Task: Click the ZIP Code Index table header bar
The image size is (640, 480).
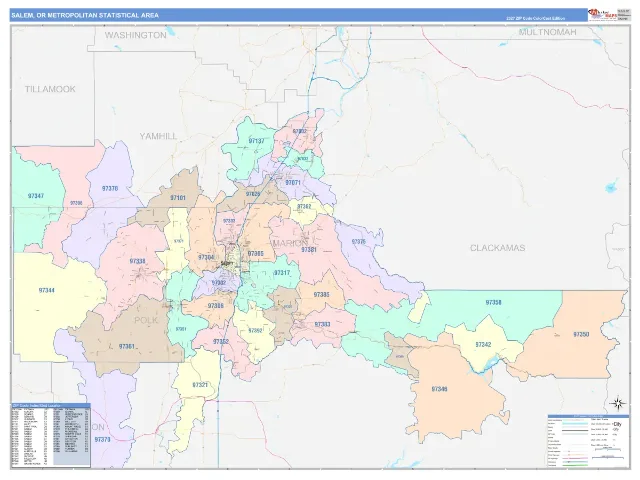Action: coord(51,405)
